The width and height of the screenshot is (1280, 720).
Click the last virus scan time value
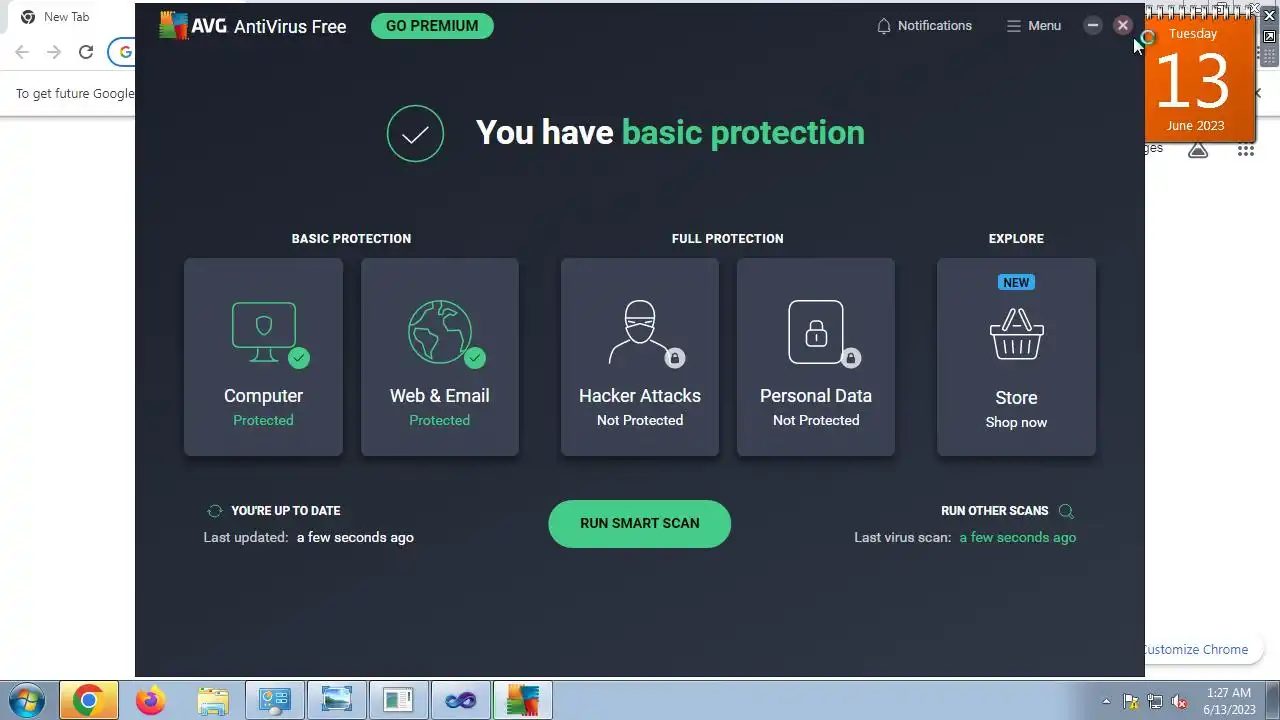tap(1018, 538)
